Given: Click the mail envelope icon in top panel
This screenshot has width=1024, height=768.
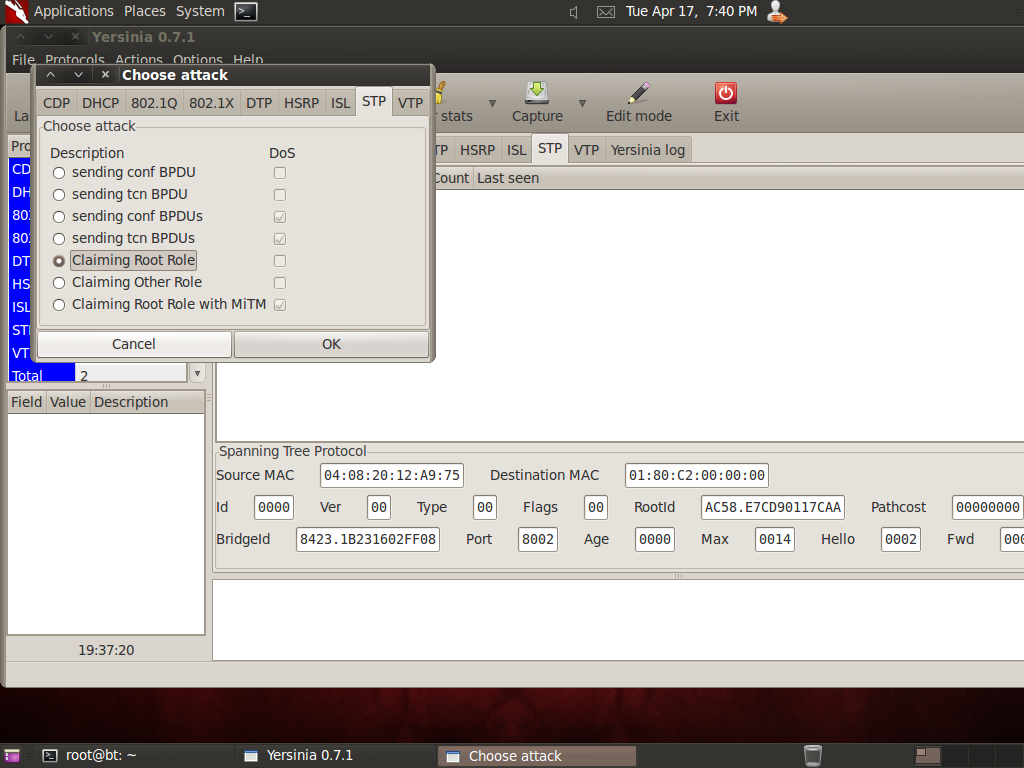Looking at the screenshot, I should [605, 12].
